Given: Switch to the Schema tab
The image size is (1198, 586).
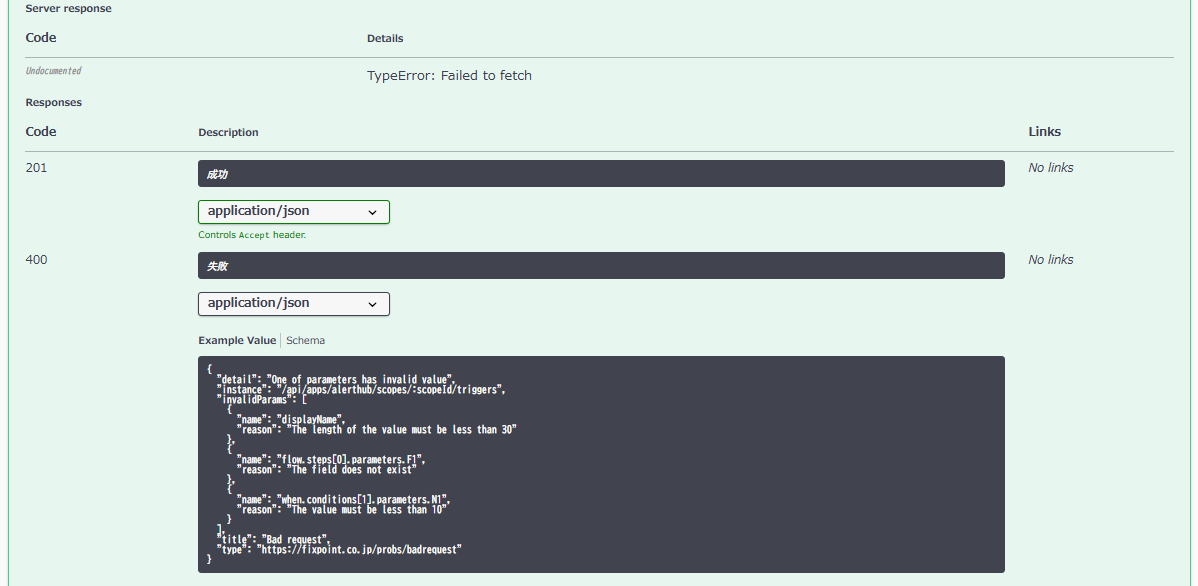Looking at the screenshot, I should pos(305,341).
